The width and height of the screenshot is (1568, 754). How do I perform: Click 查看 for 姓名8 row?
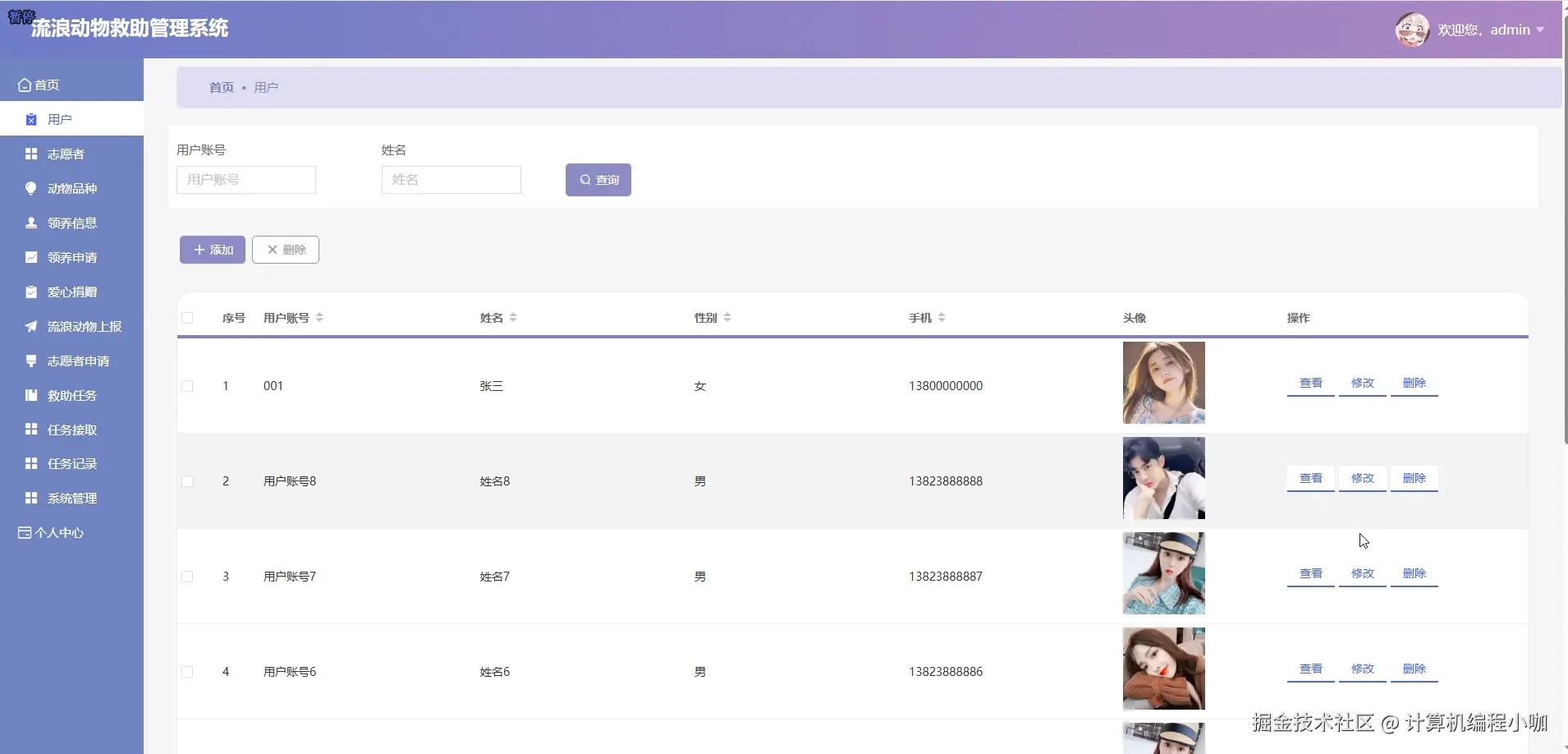[x=1311, y=479]
